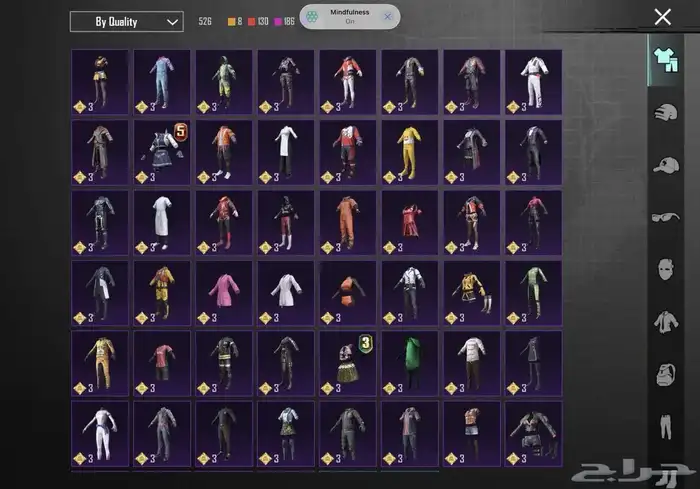Image resolution: width=700 pixels, height=489 pixels.
Task: Click the orange quality swatch showing 8
Action: click(x=232, y=21)
